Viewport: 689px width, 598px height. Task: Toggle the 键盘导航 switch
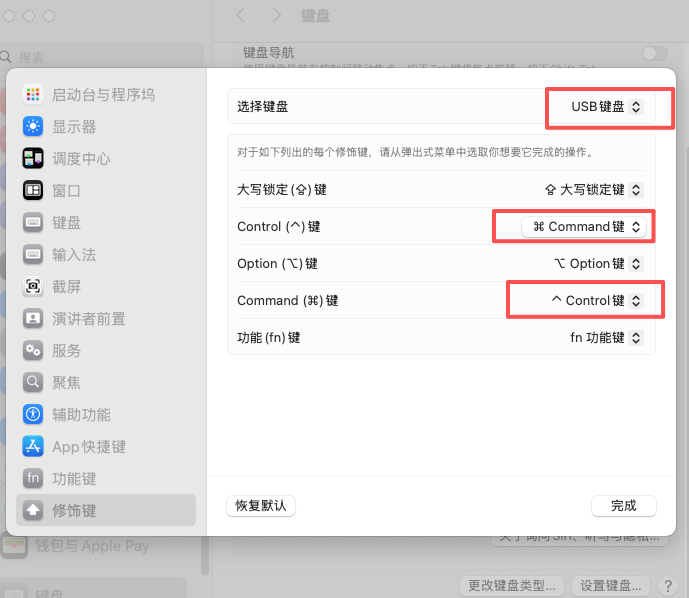pyautogui.click(x=654, y=53)
